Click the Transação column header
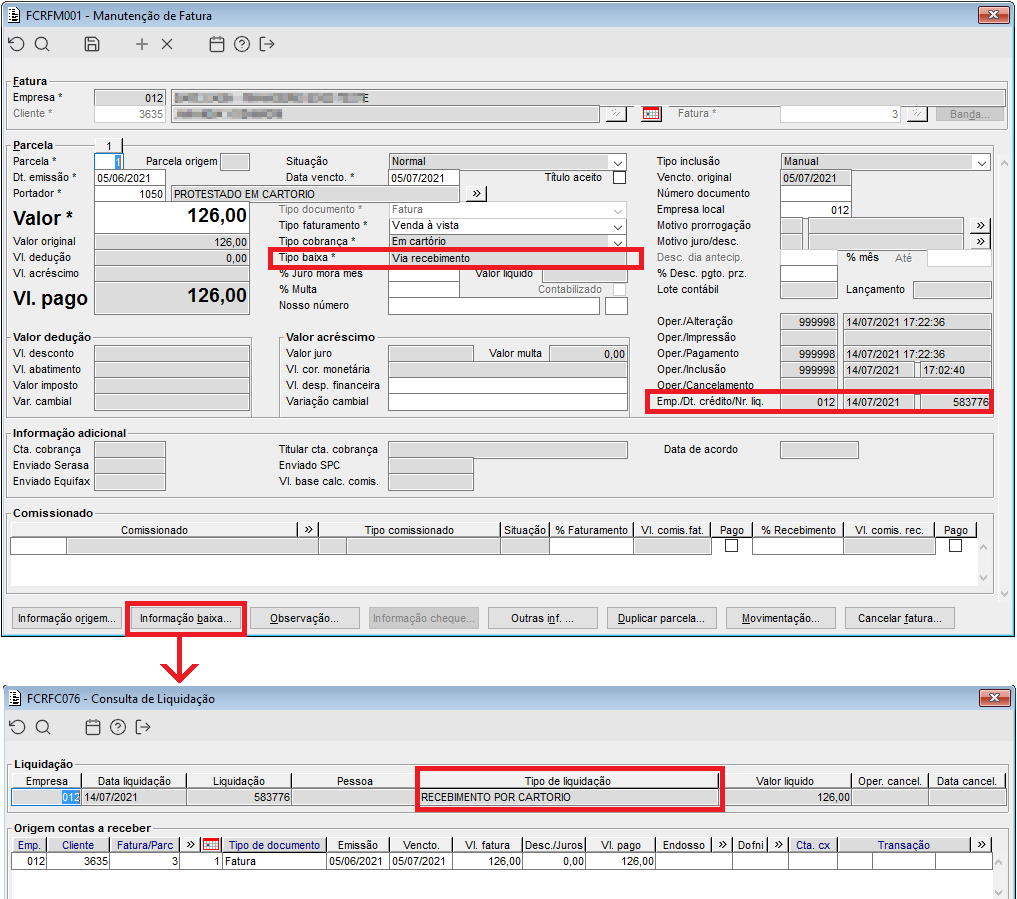Viewport: 1017px width, 899px height. point(903,845)
